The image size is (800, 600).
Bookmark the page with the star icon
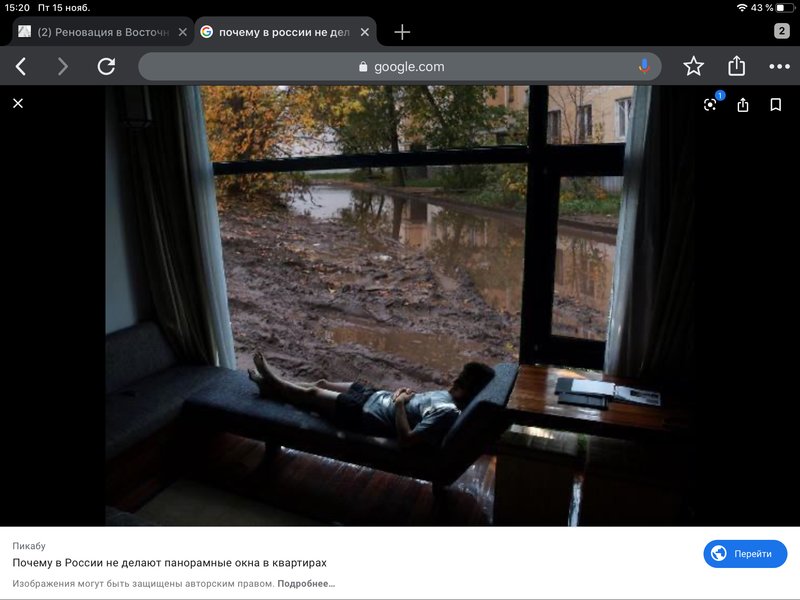click(x=693, y=67)
